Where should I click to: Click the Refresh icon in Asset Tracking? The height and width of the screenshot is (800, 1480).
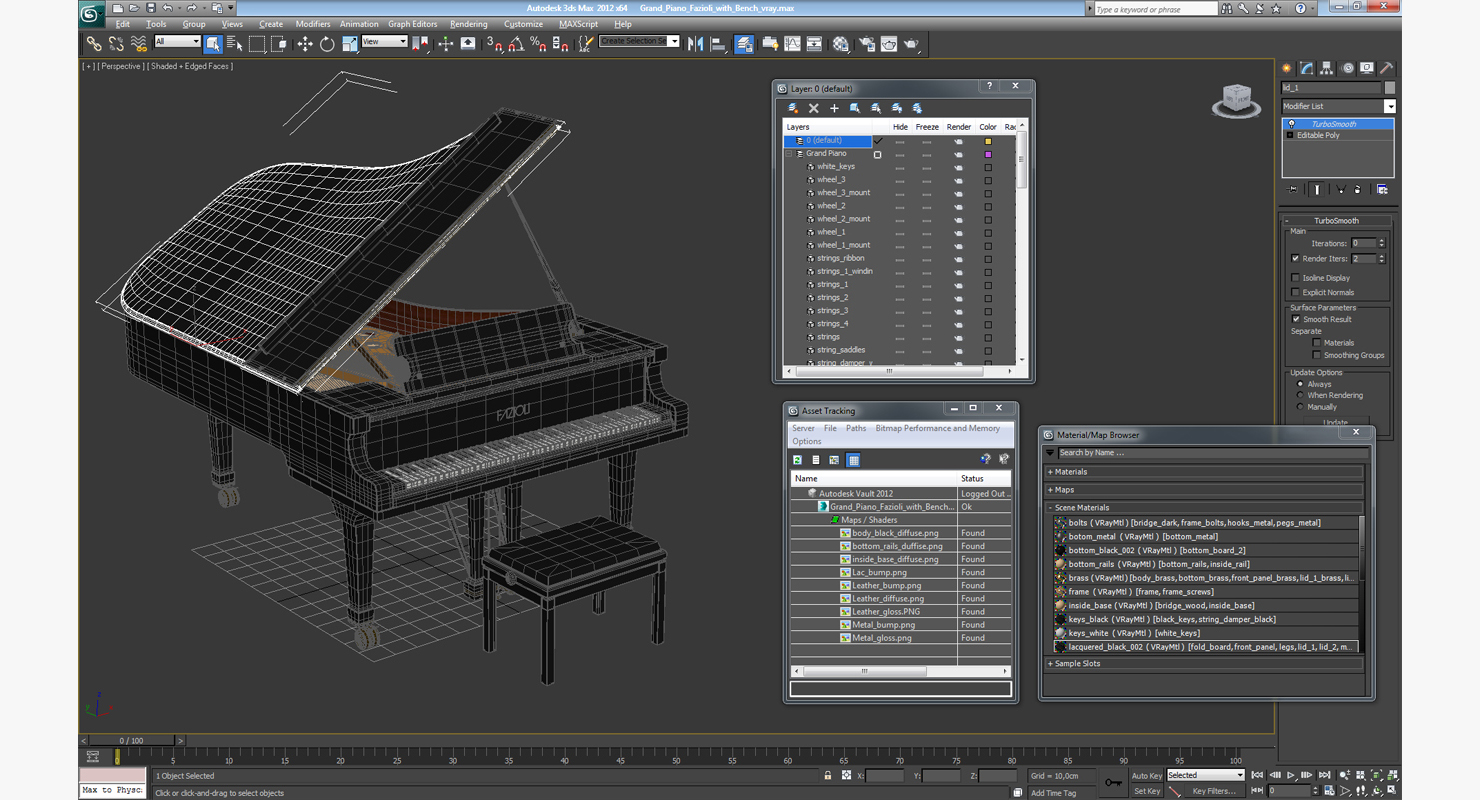(x=798, y=460)
